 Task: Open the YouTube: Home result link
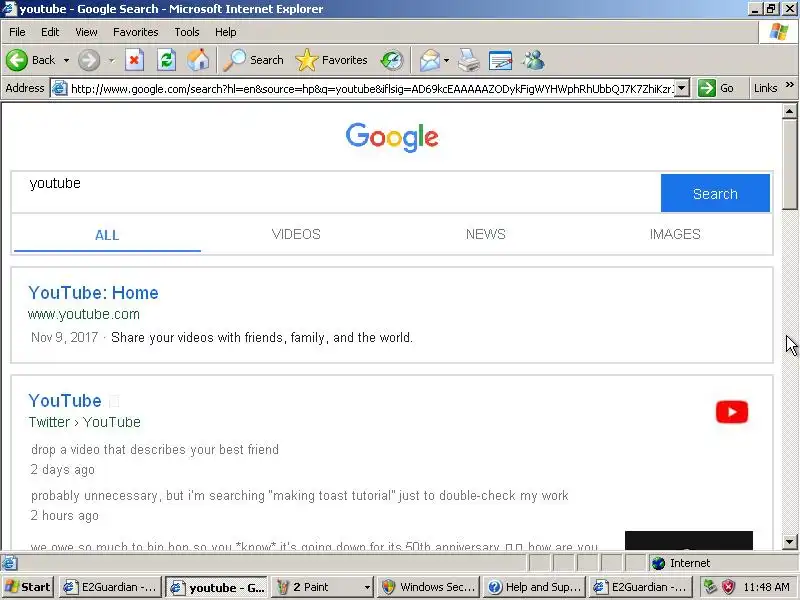[x=93, y=293]
